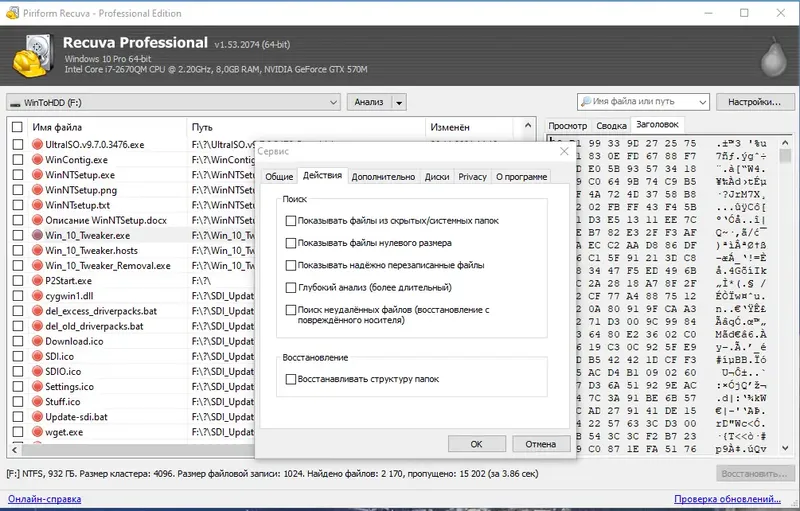
Task: Switch to the Privacy tab
Action: pyautogui.click(x=472, y=176)
